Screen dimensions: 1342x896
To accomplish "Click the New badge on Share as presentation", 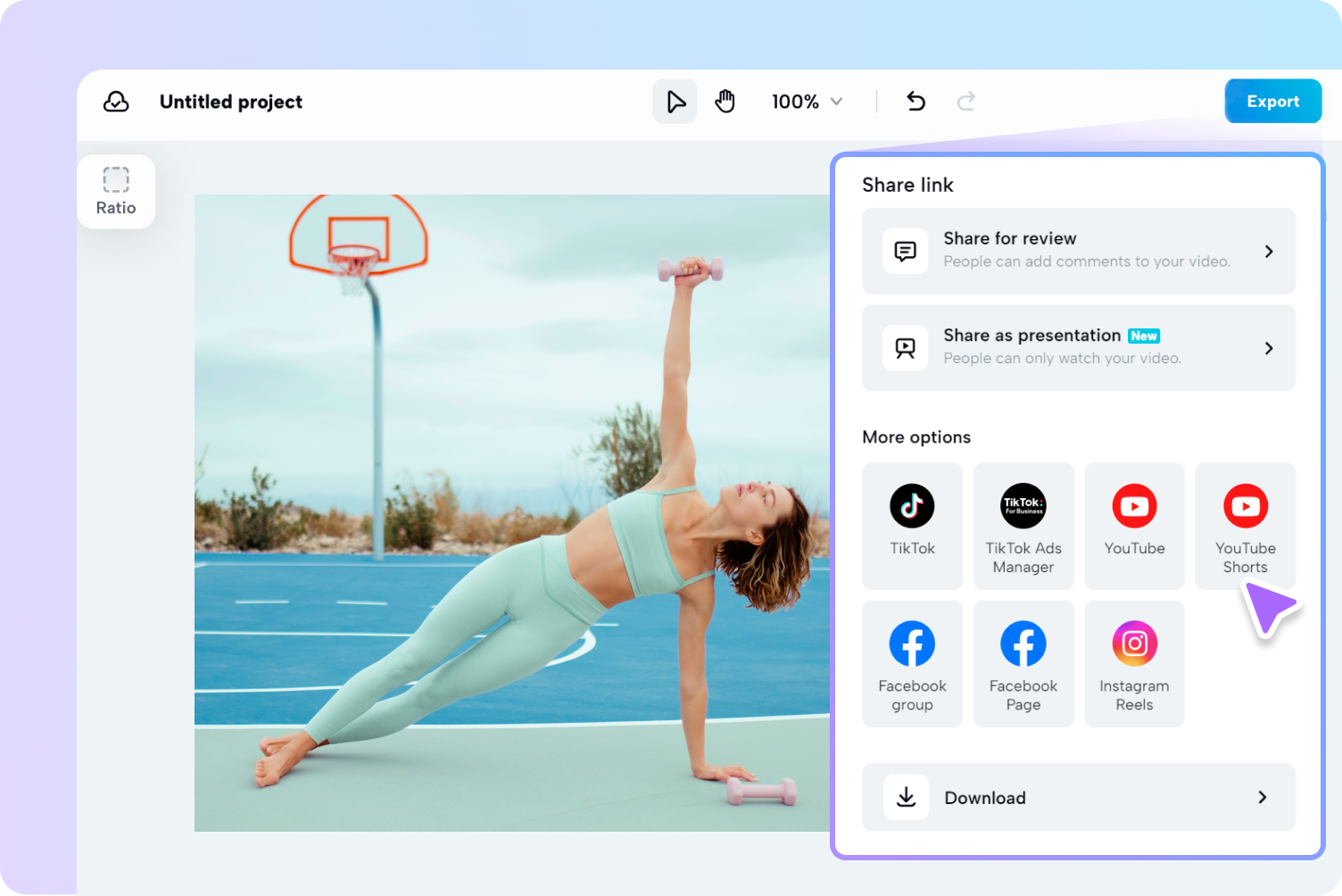I will pos(1144,336).
